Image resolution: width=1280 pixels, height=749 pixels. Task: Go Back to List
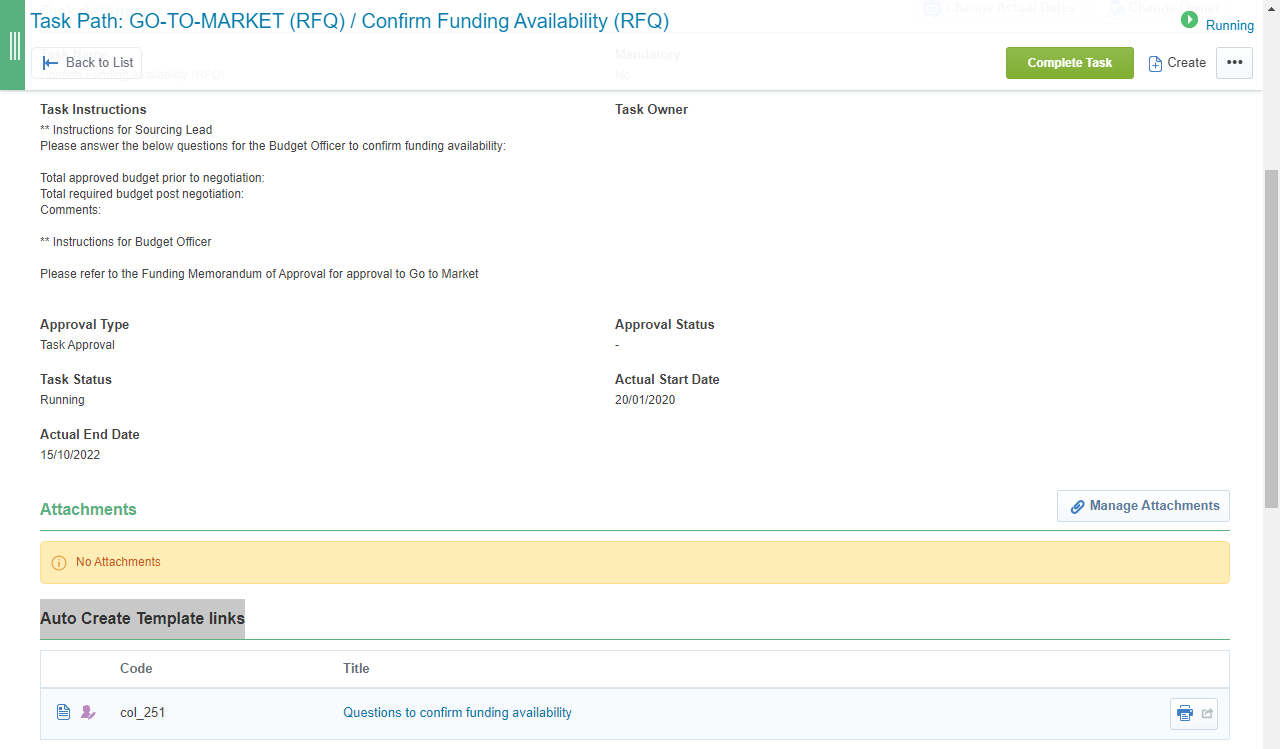coord(99,63)
